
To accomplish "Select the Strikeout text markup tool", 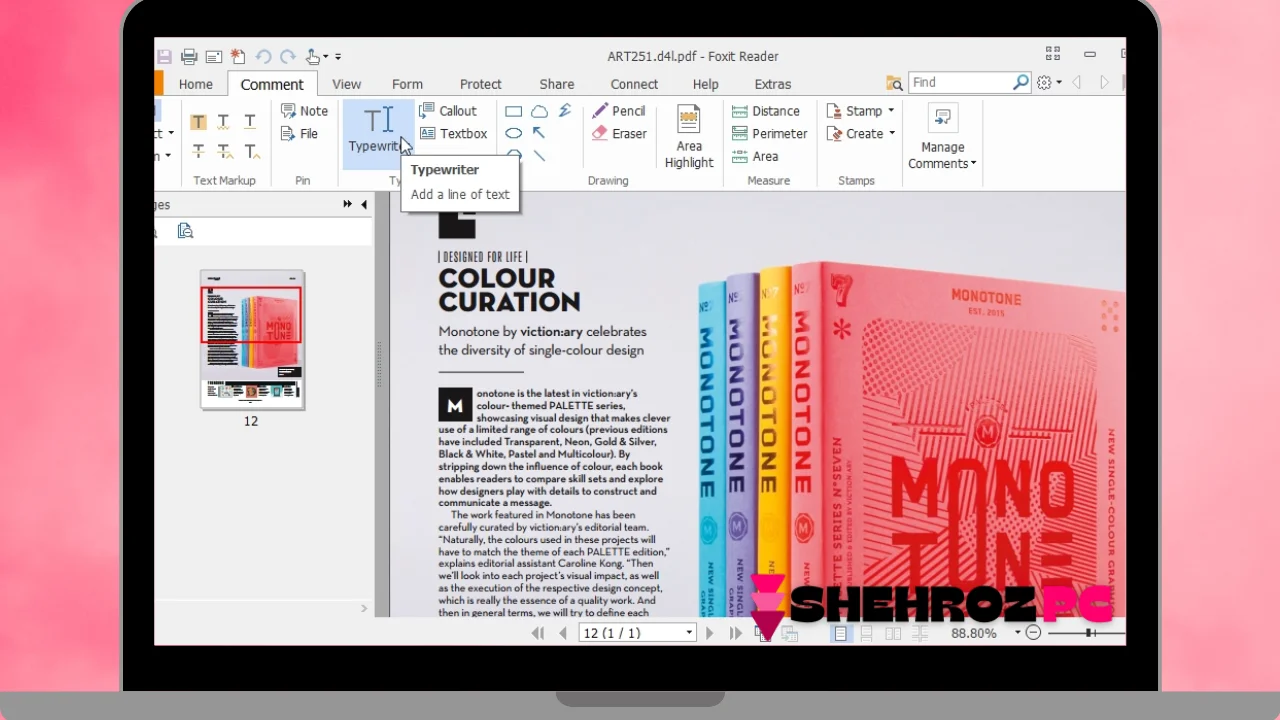I will (x=198, y=151).
